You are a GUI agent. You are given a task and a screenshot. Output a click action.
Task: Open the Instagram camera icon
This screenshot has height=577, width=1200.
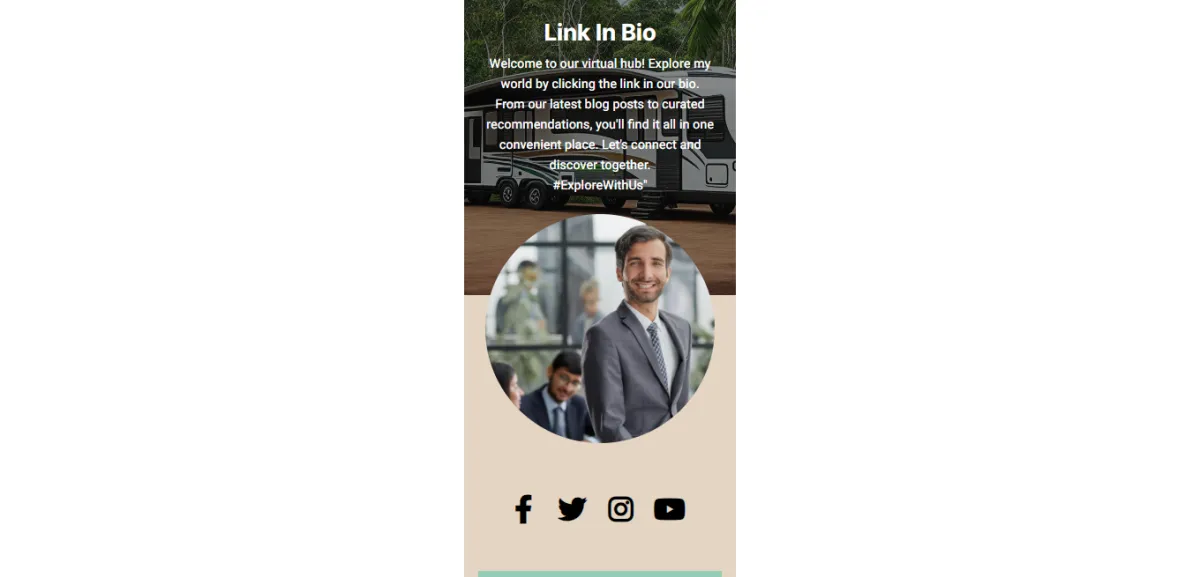click(621, 509)
